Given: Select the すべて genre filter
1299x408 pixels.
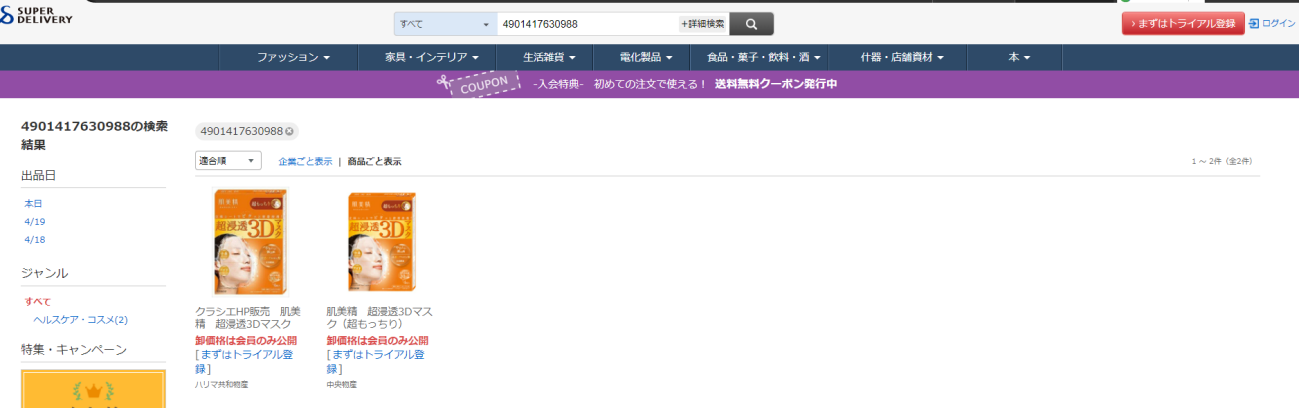Looking at the screenshot, I should click(x=37, y=301).
